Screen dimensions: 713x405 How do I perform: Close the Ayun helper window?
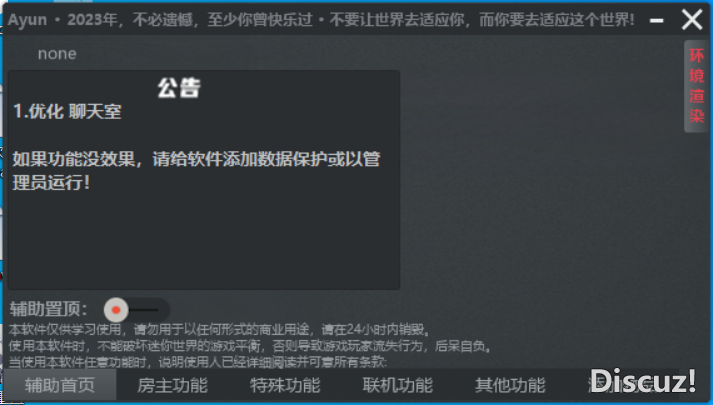coord(692,20)
